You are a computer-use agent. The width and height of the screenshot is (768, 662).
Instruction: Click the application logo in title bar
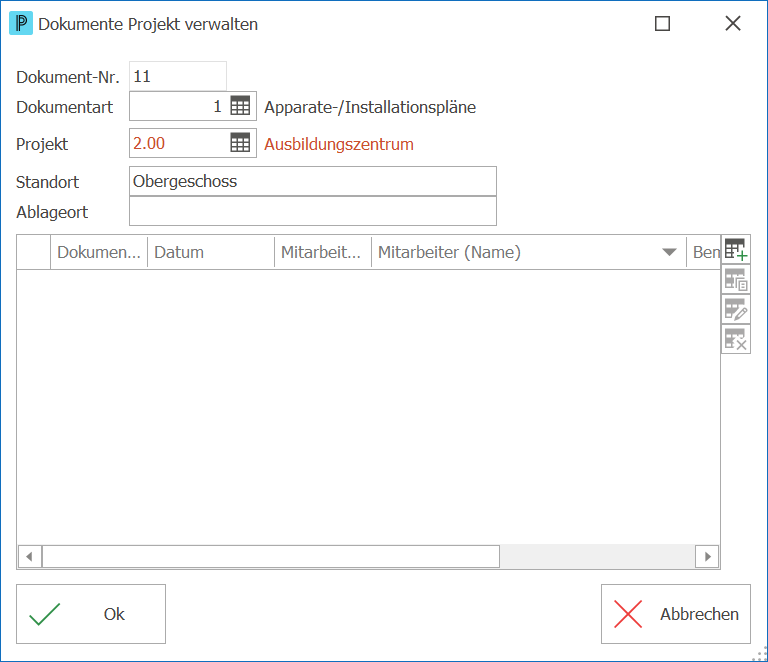21,24
